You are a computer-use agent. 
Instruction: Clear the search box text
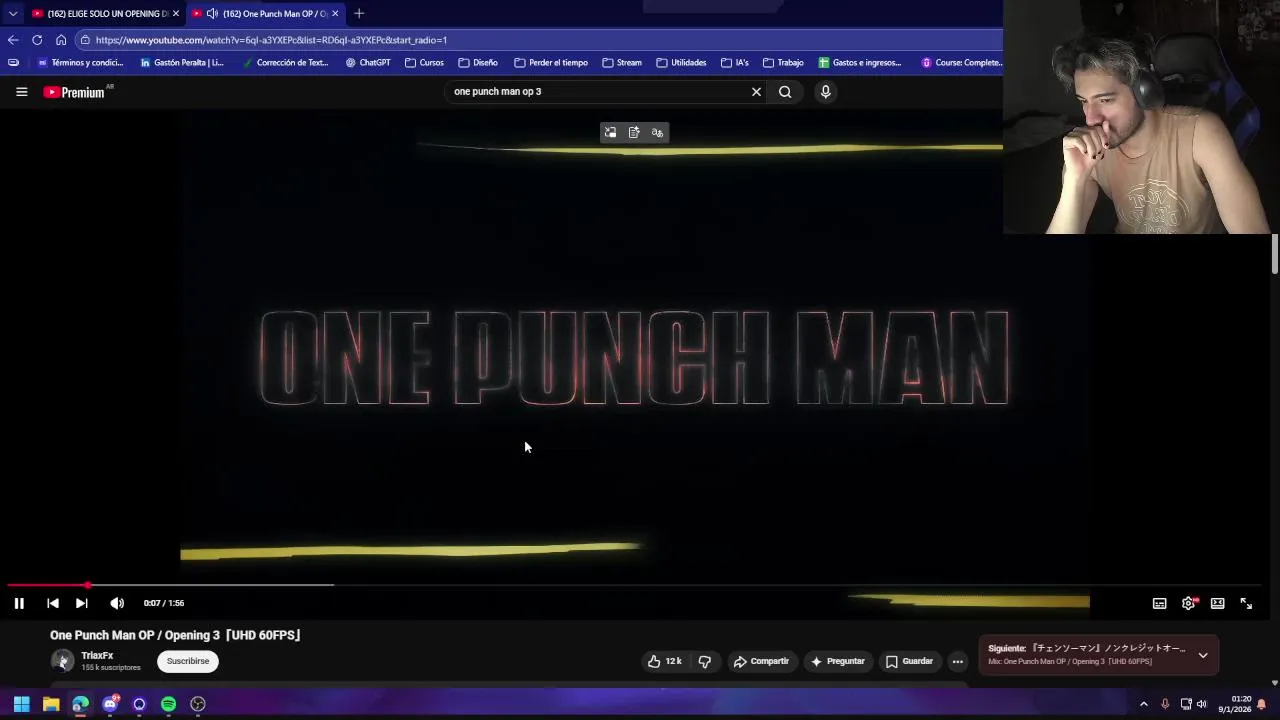[x=756, y=92]
